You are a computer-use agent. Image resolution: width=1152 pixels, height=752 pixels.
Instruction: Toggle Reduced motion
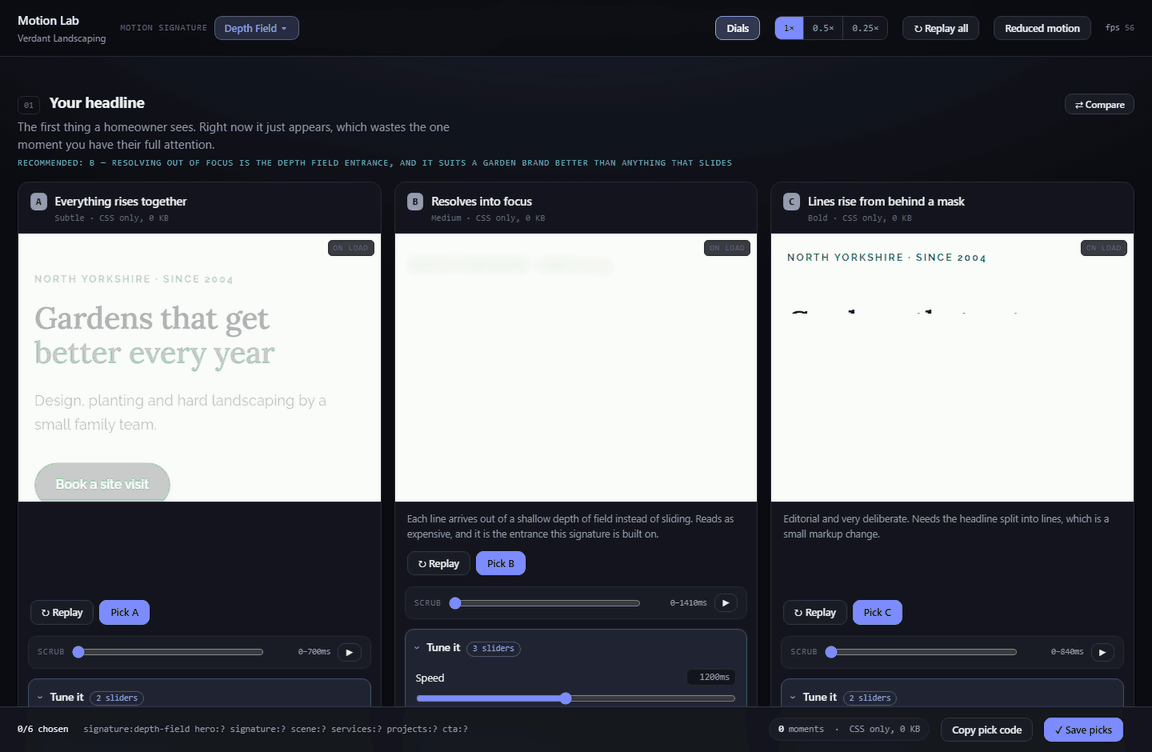[1042, 28]
